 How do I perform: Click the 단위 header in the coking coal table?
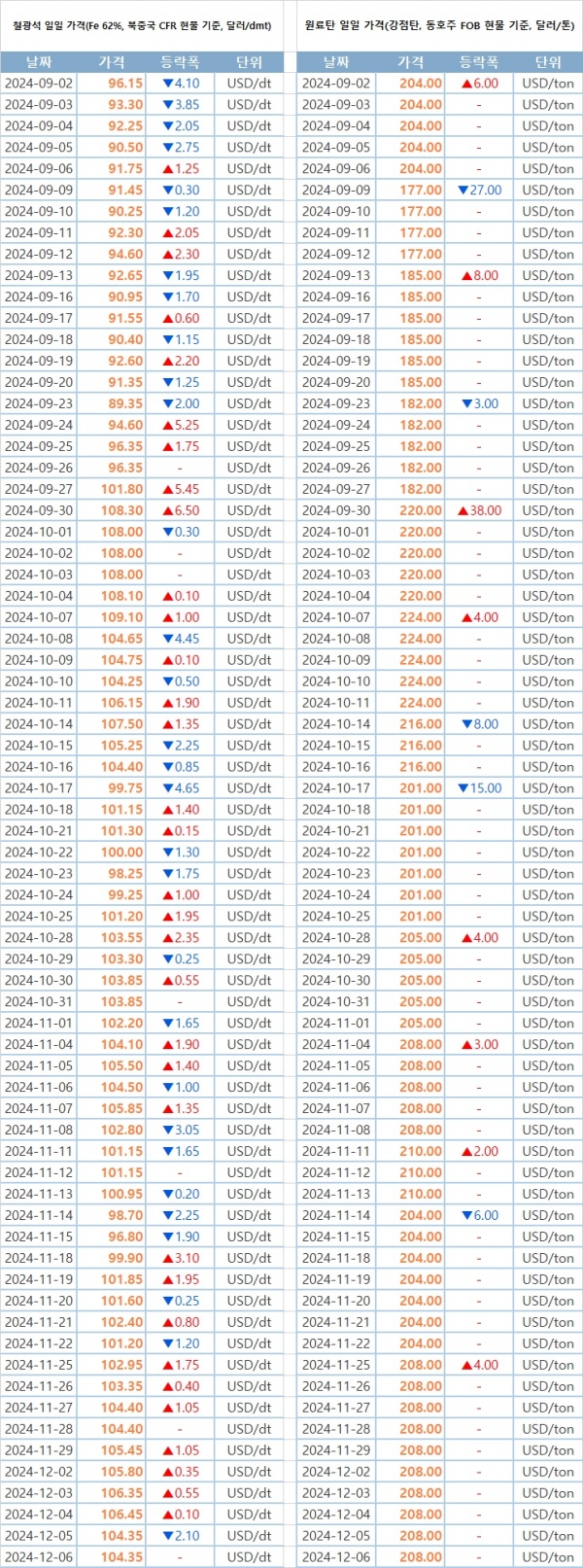coord(548,62)
